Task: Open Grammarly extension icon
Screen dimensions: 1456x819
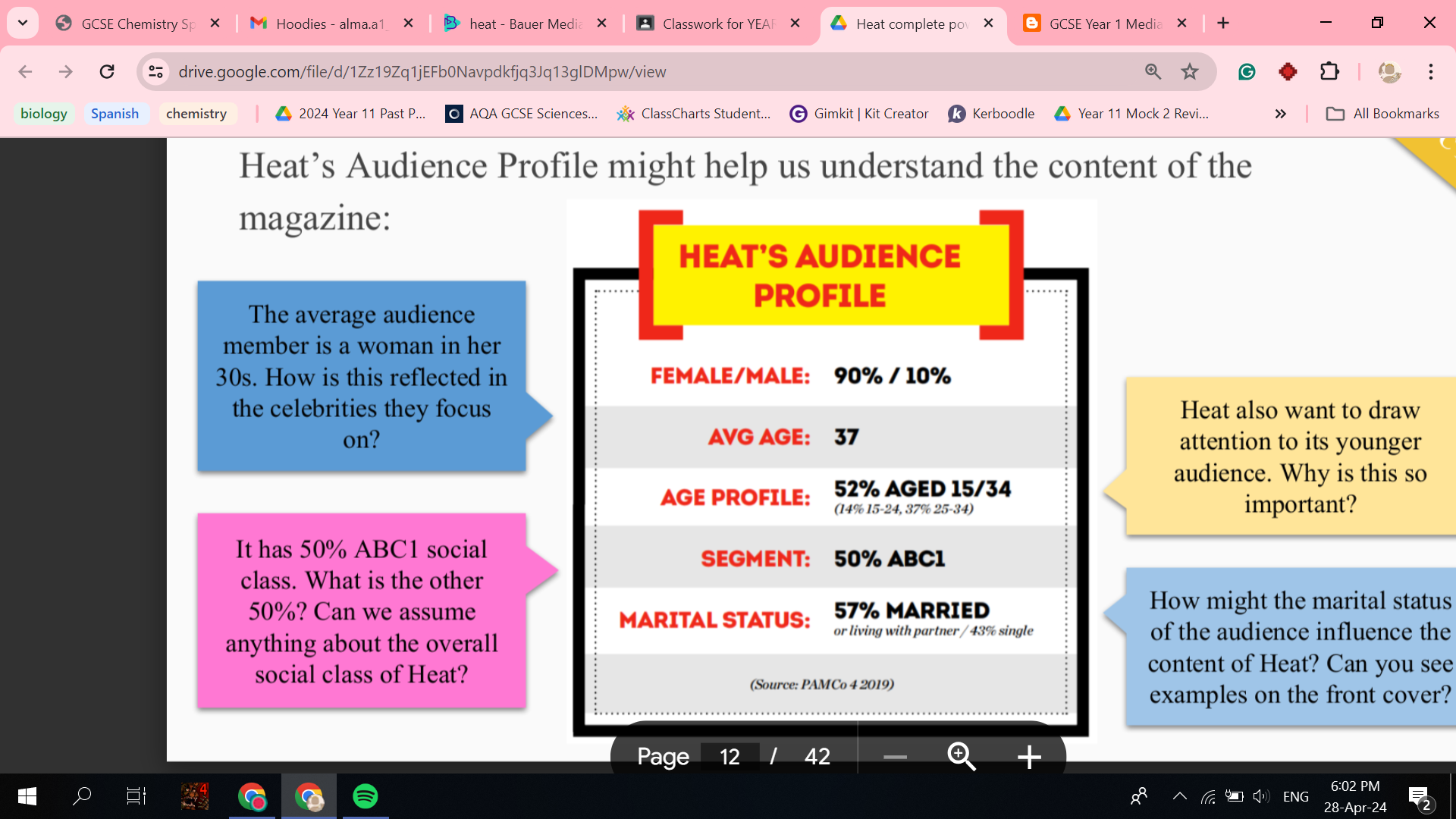Action: 1247,71
